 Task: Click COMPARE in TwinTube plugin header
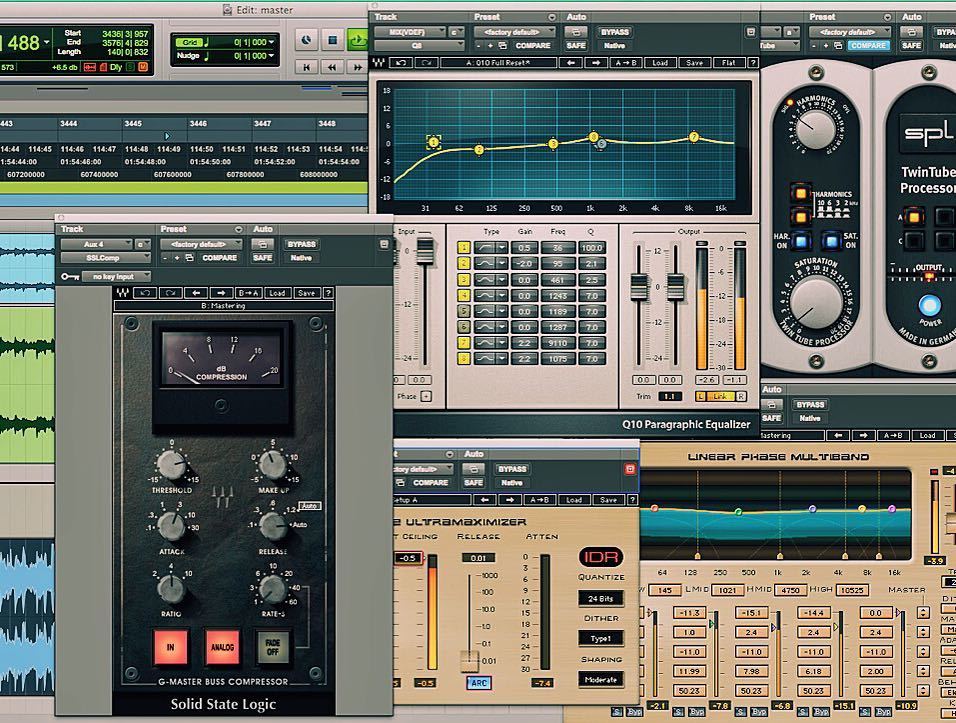868,46
